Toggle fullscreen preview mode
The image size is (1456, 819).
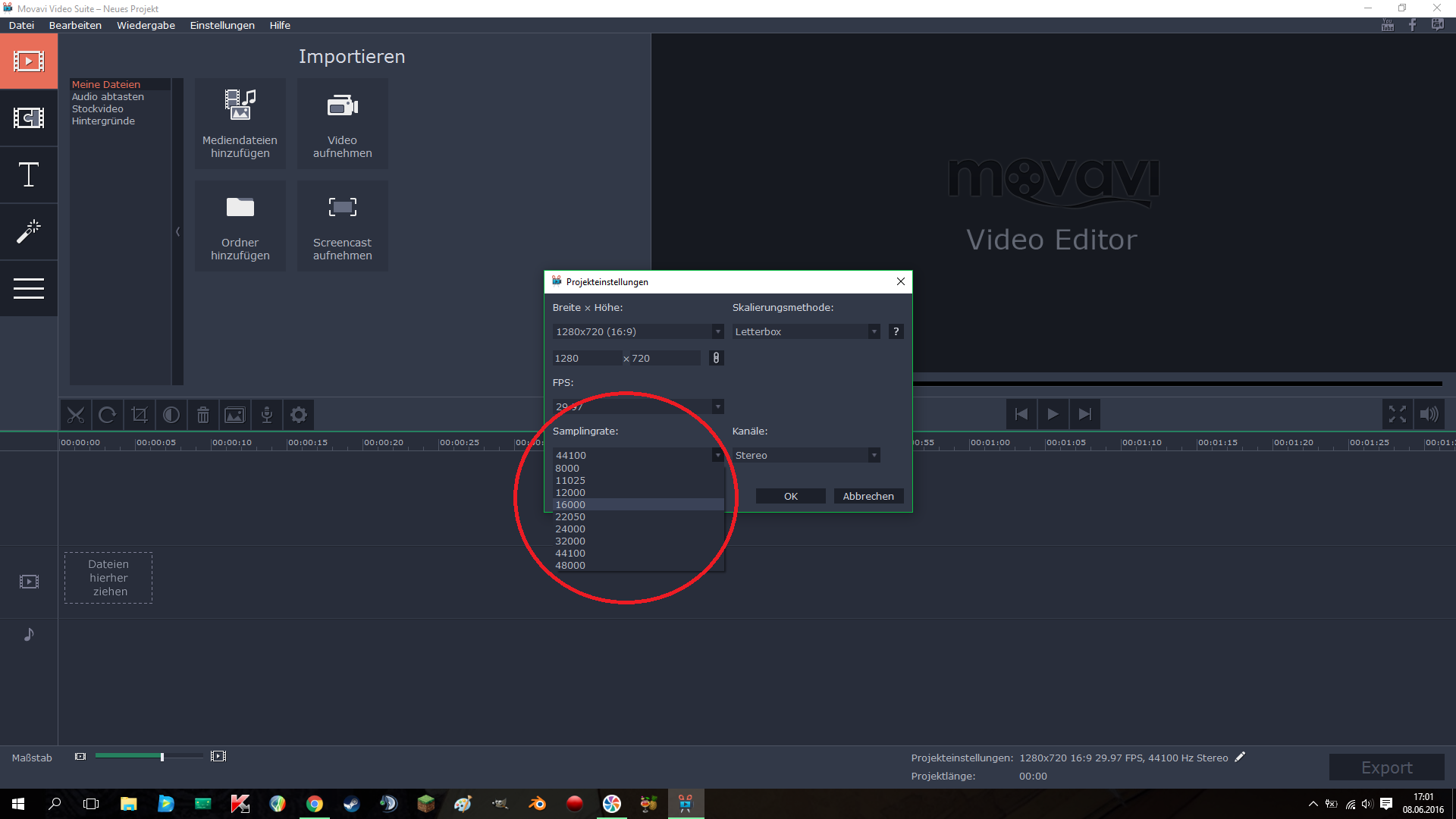[x=1397, y=414]
